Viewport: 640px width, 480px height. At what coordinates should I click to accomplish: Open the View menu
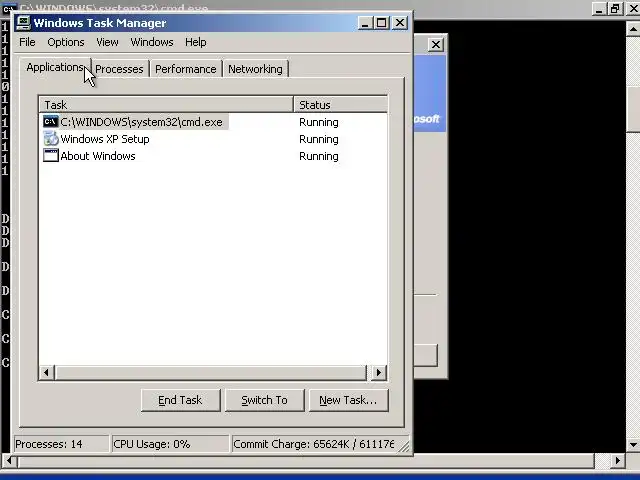(107, 42)
